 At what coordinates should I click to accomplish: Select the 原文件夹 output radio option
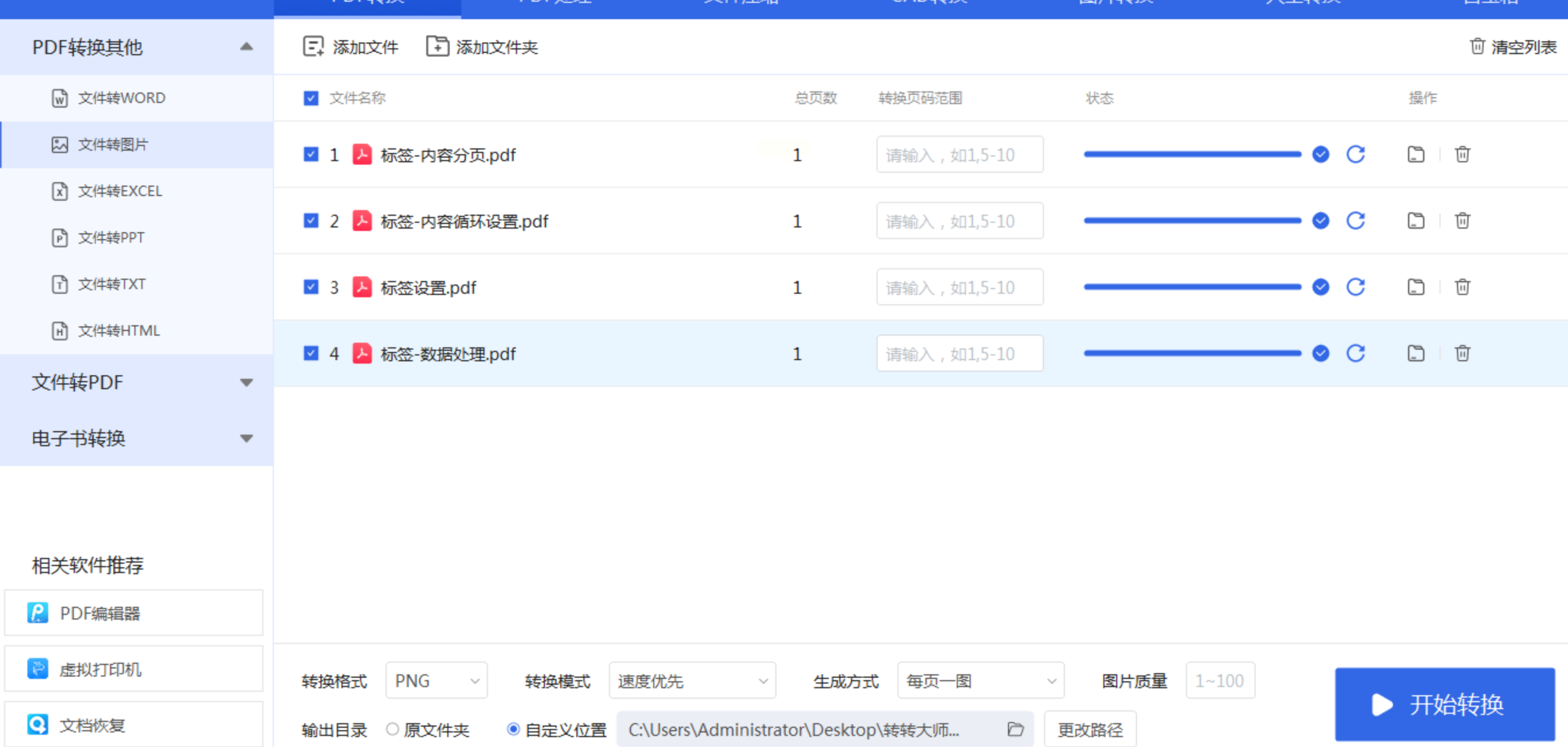pyautogui.click(x=393, y=729)
